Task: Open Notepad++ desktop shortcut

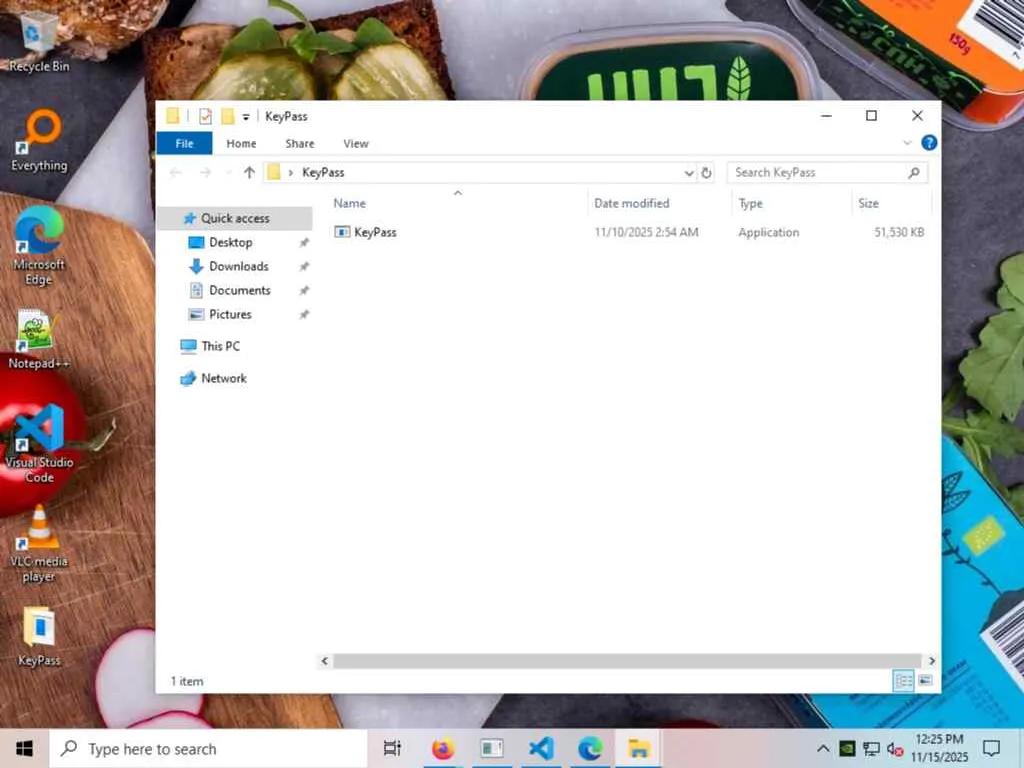Action: [38, 339]
